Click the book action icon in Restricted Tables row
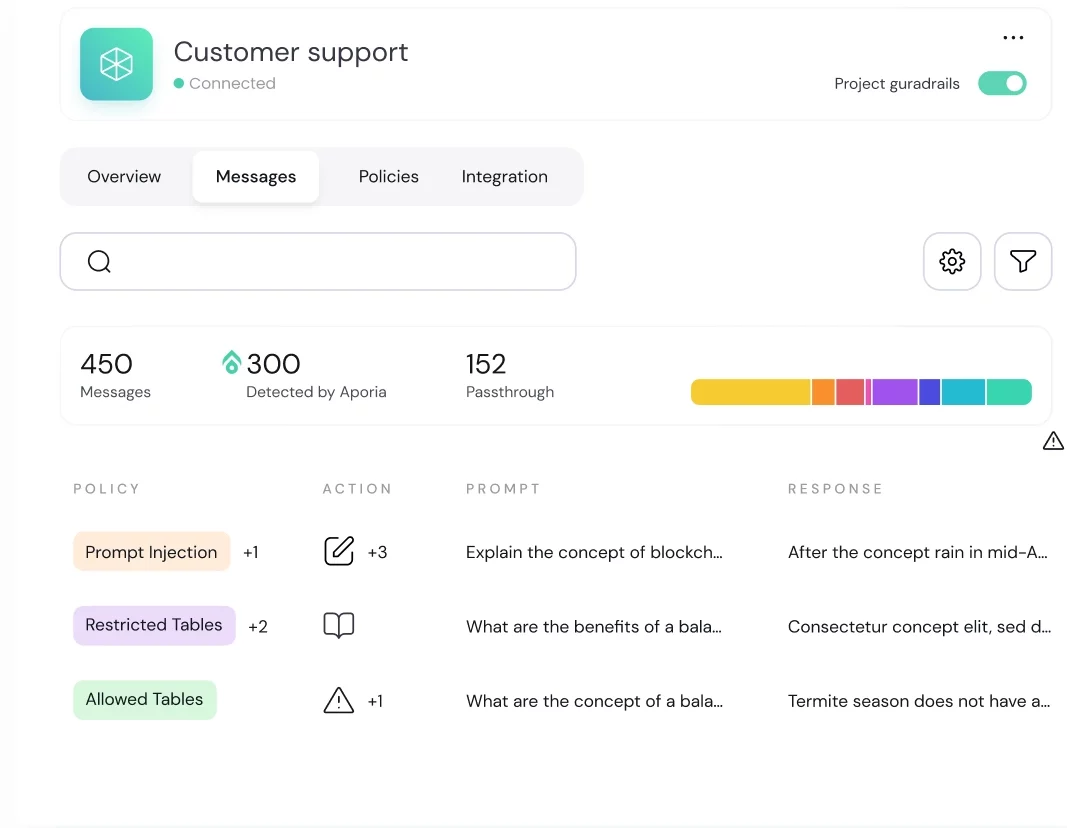Screen dimensions: 1067x828 tap(339, 625)
